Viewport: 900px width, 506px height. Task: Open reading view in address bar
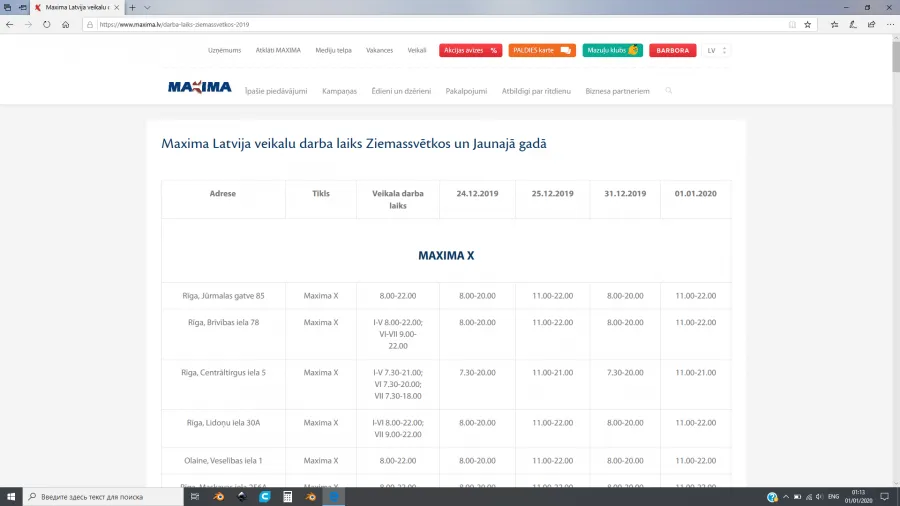tap(792, 25)
